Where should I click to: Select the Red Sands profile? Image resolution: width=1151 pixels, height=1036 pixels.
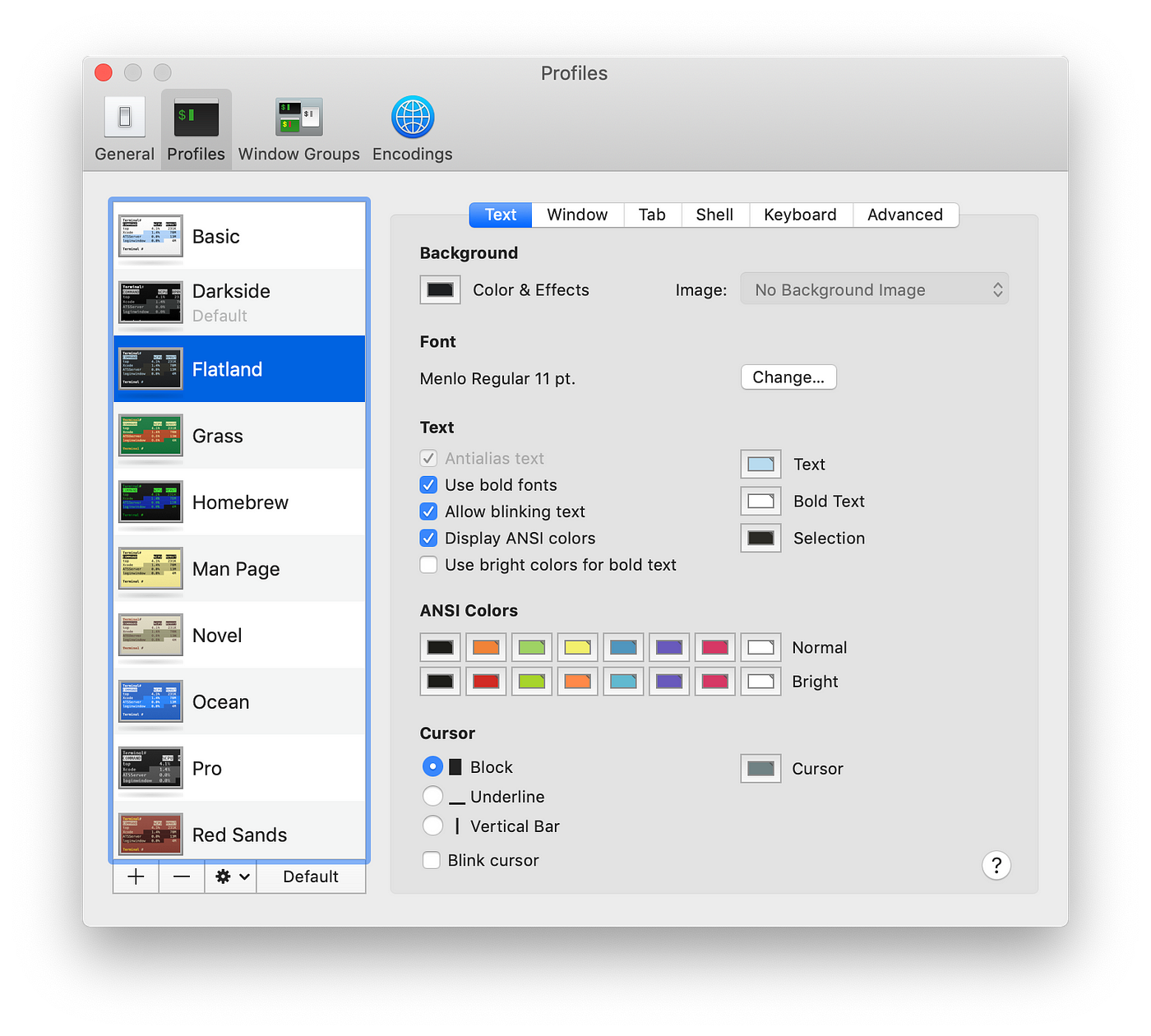point(239,831)
